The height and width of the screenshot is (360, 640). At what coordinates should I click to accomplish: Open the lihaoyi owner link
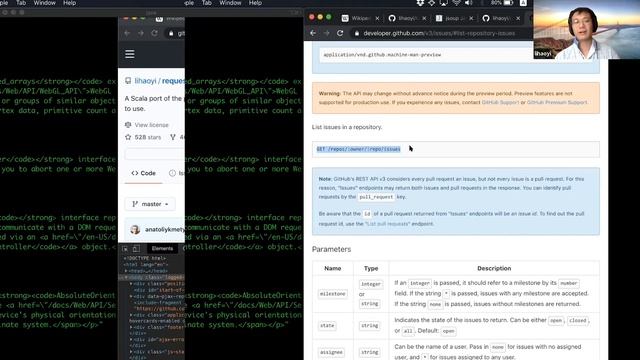tap(145, 81)
